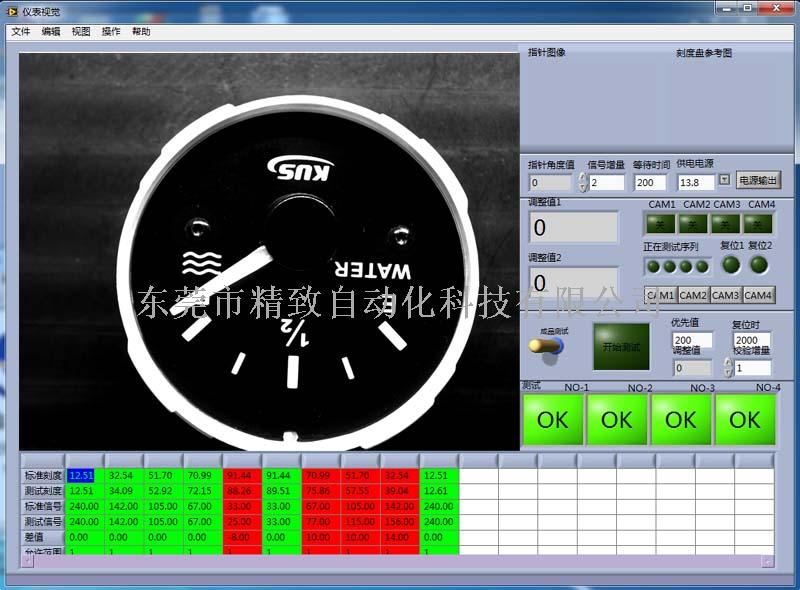Click the first 正在测试序列 LED
The image size is (800, 590).
coord(654,266)
